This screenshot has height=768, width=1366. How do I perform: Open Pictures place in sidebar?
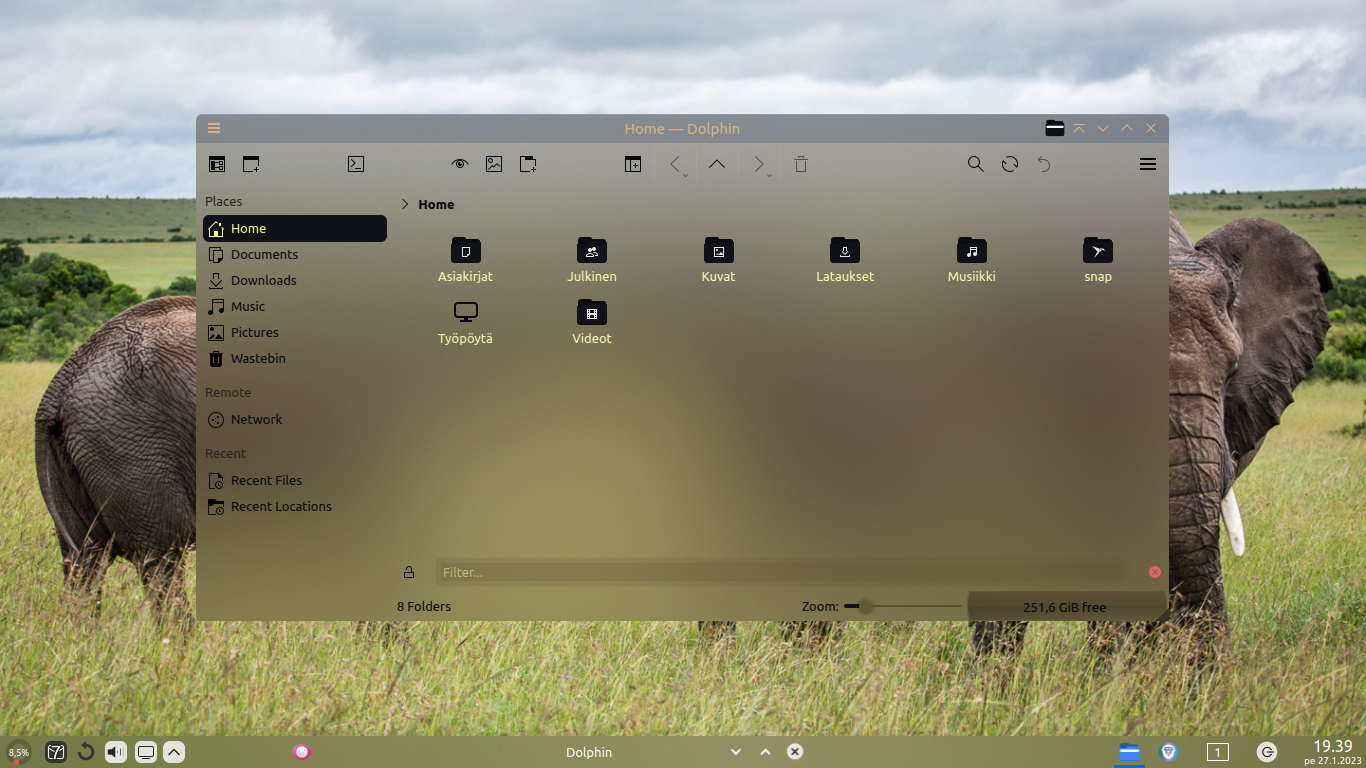[295, 332]
